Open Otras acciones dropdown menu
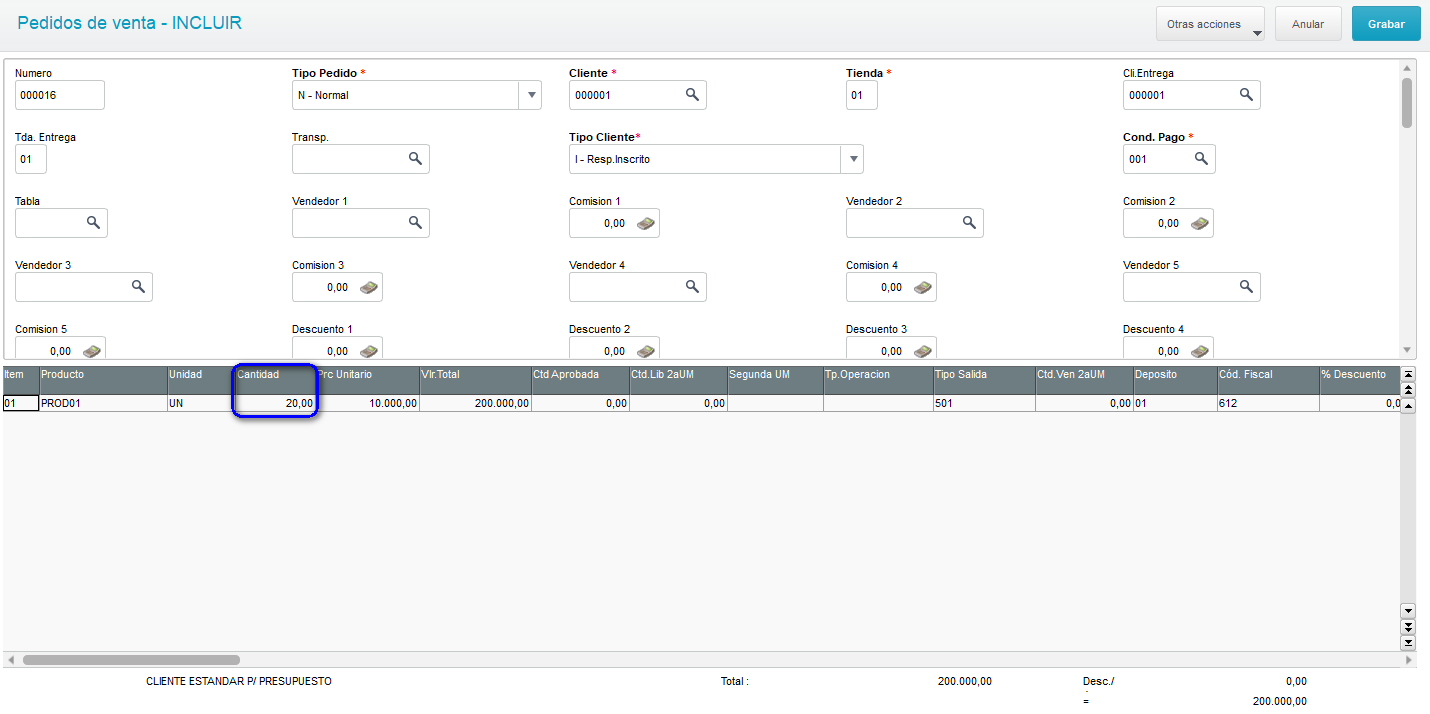 point(1210,24)
